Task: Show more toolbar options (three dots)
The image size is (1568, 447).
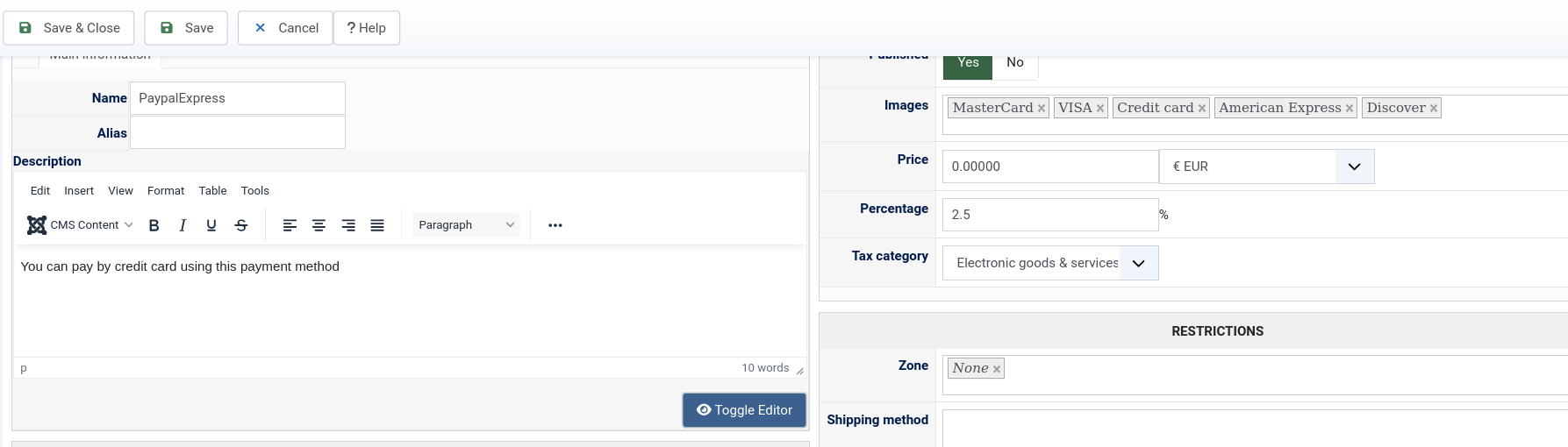Action: [x=555, y=225]
